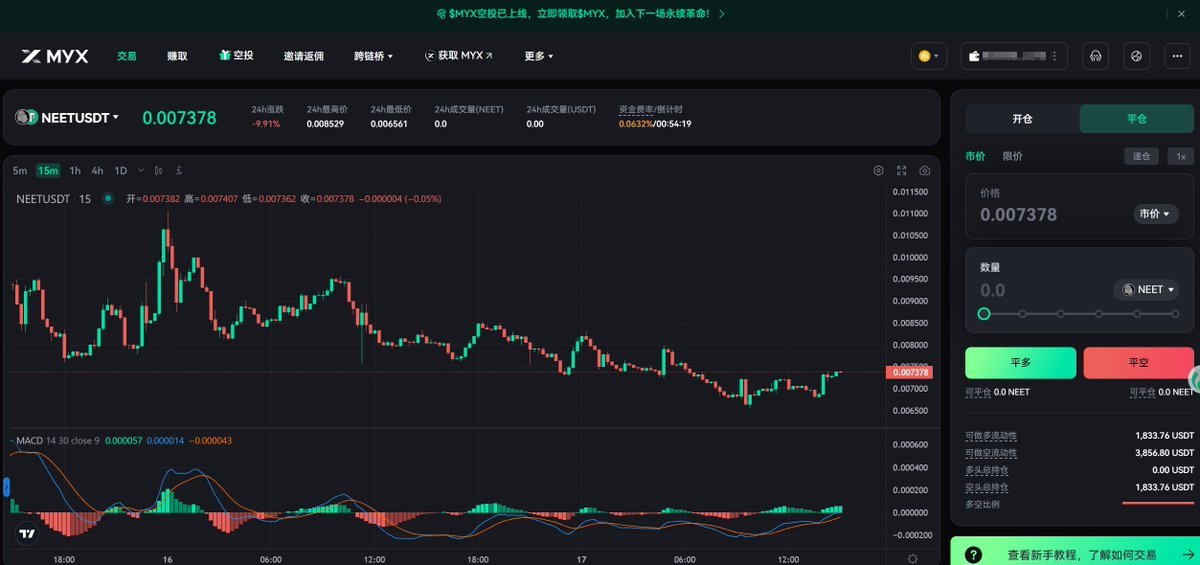
Task: Expand more chart intervals chevron
Action: pos(141,170)
